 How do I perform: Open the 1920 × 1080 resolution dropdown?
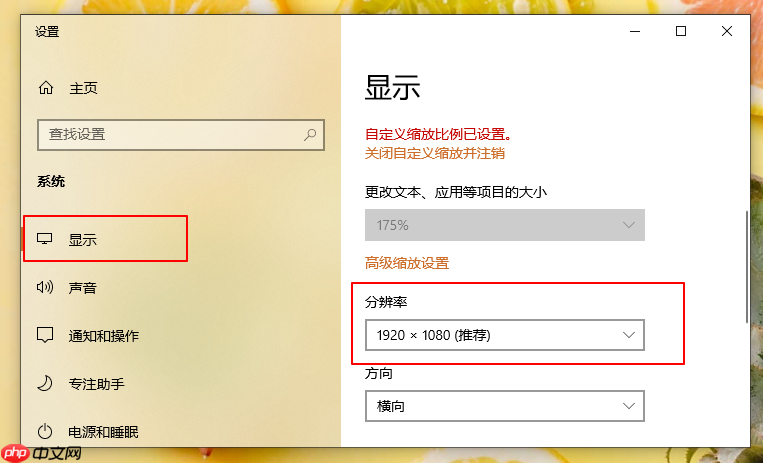[504, 335]
